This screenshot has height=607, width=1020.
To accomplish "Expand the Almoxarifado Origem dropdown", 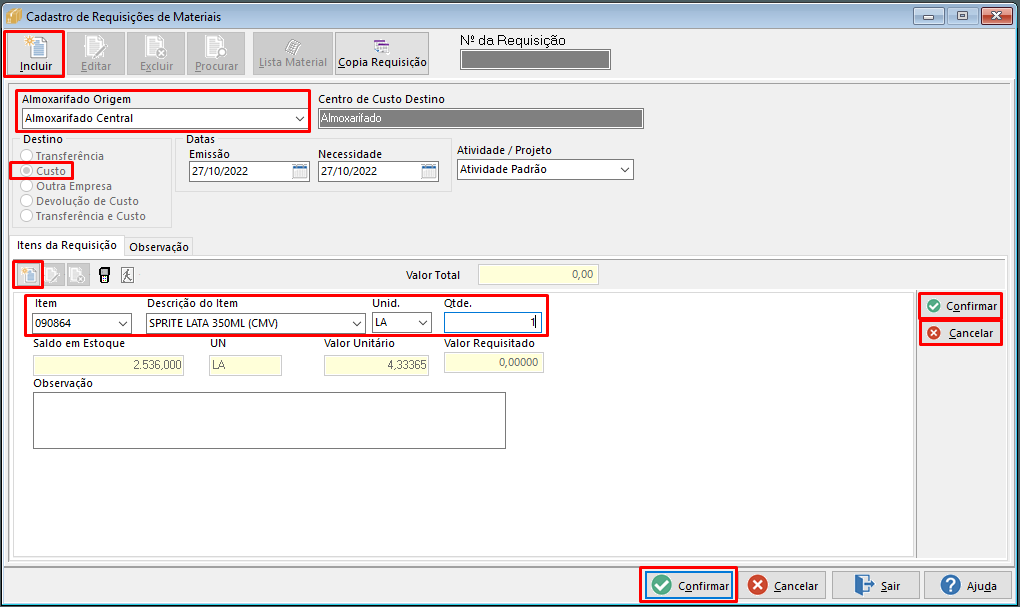I will tap(299, 118).
